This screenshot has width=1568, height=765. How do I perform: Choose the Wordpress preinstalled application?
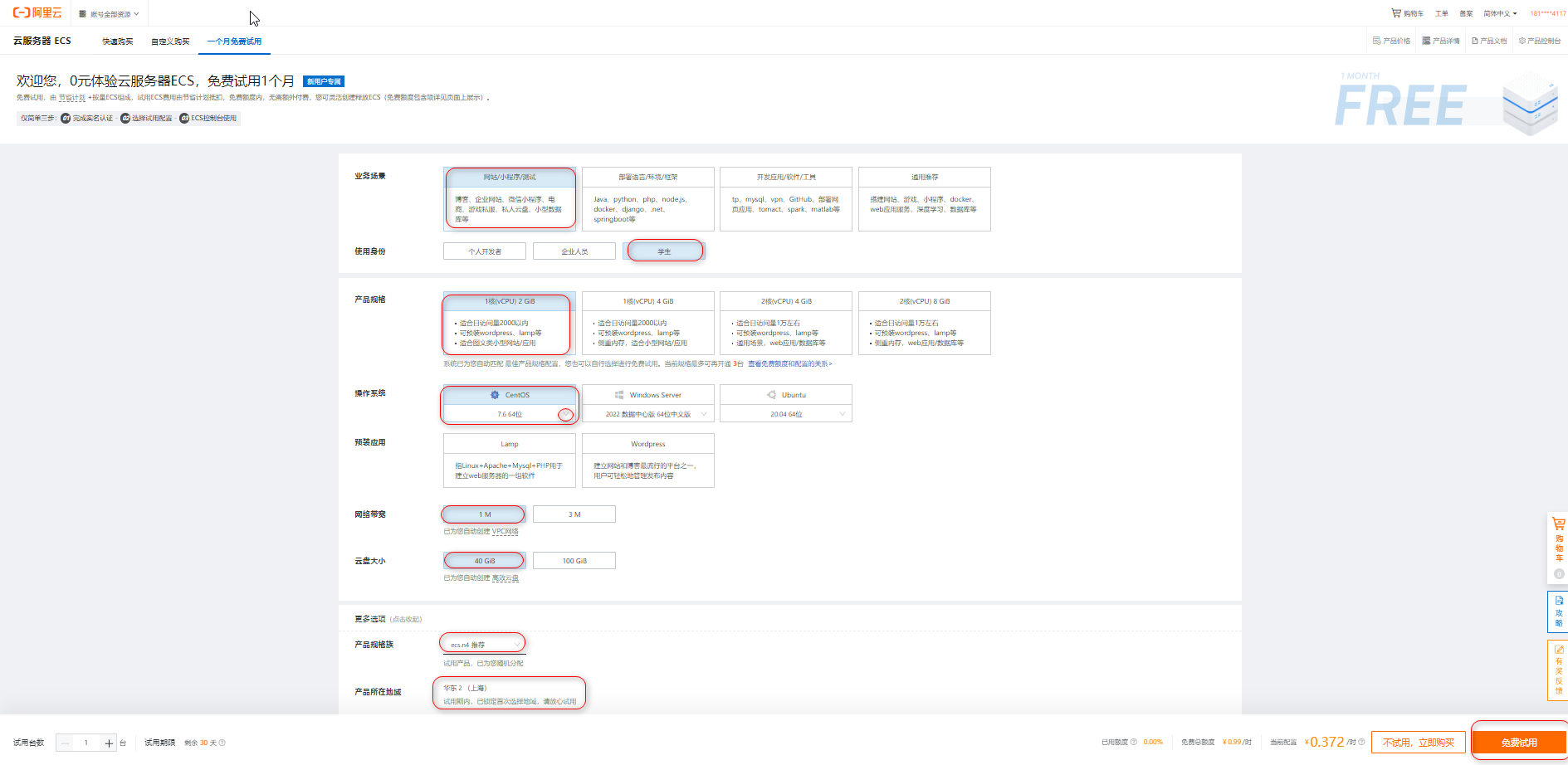tap(648, 460)
